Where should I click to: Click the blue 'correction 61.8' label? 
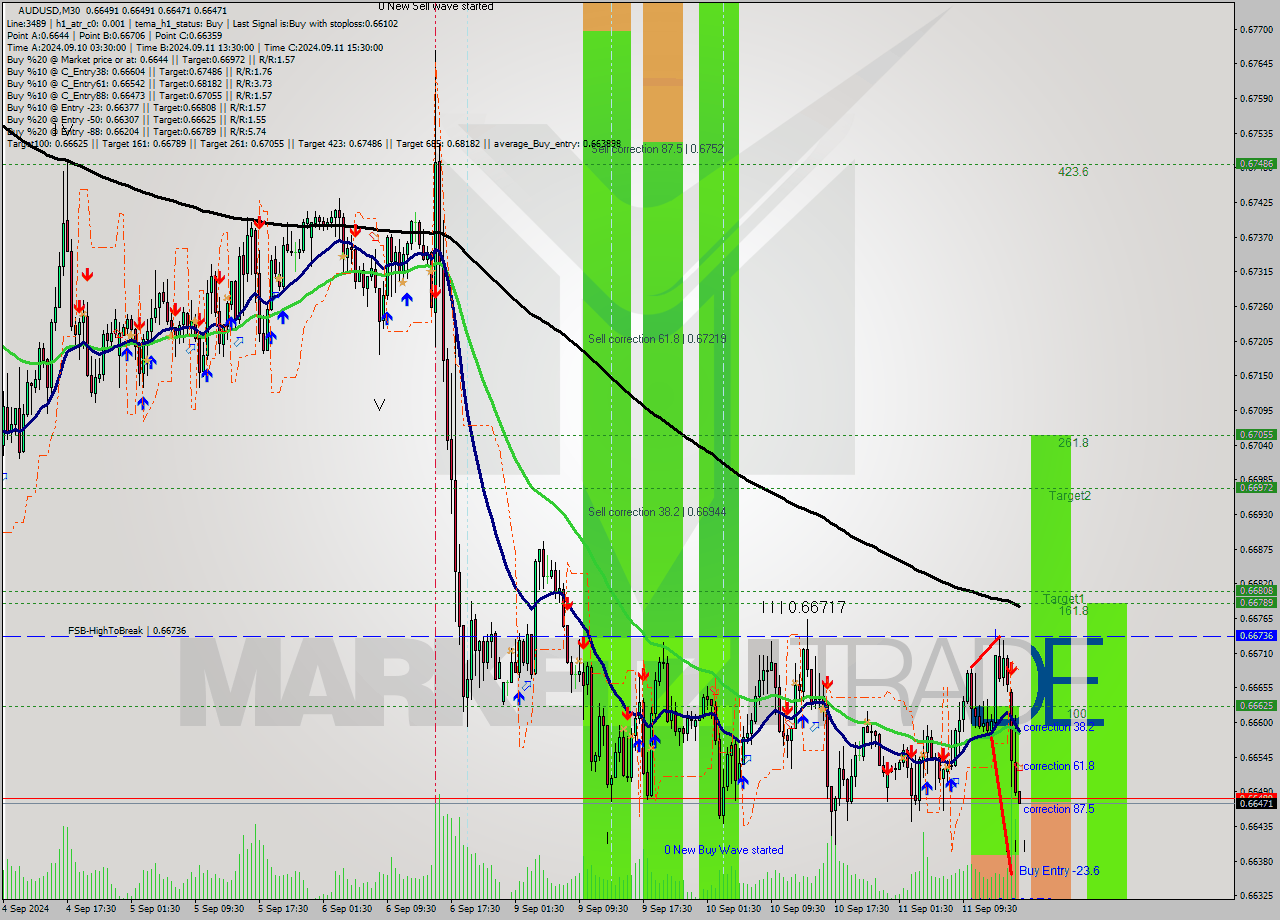[1059, 766]
